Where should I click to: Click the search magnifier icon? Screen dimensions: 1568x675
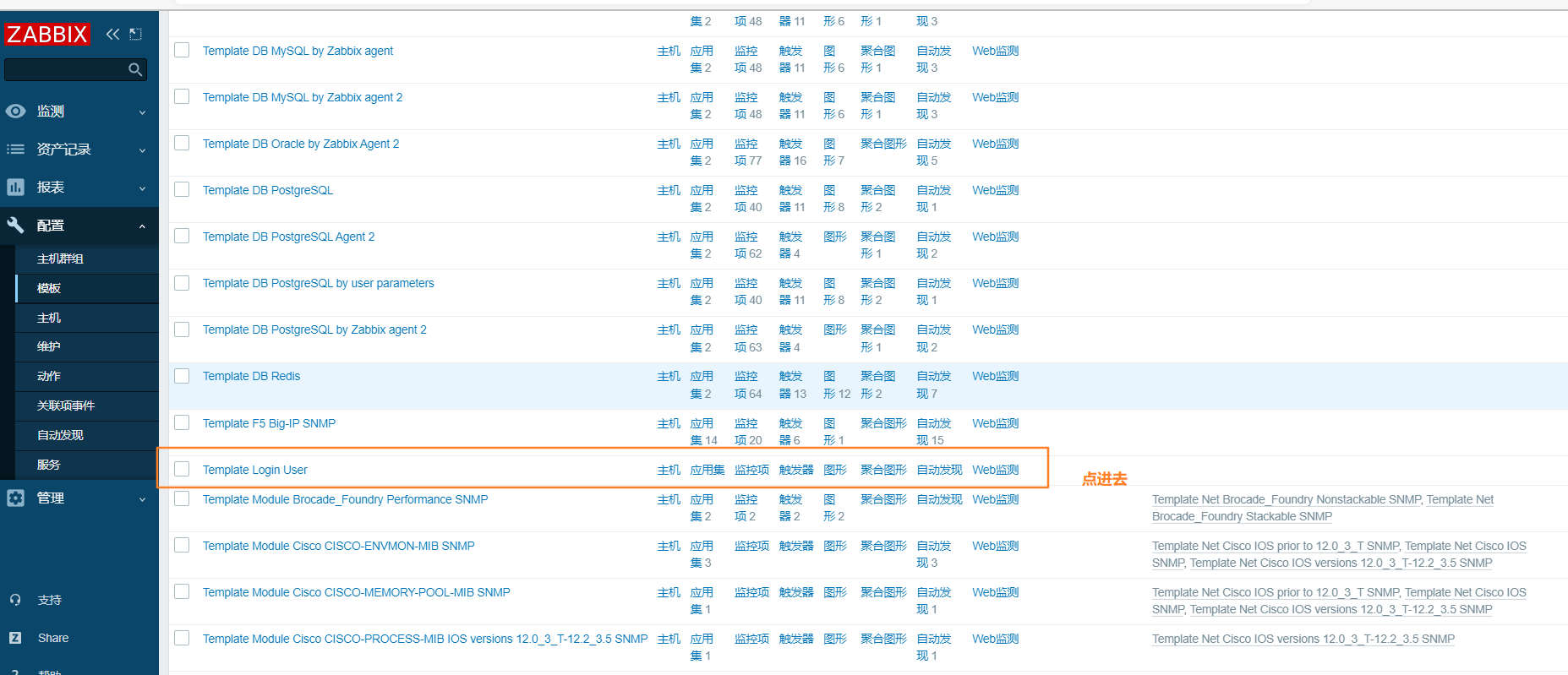(135, 69)
